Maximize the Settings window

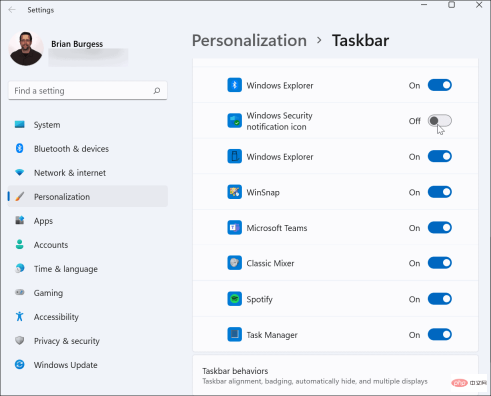click(x=451, y=5)
